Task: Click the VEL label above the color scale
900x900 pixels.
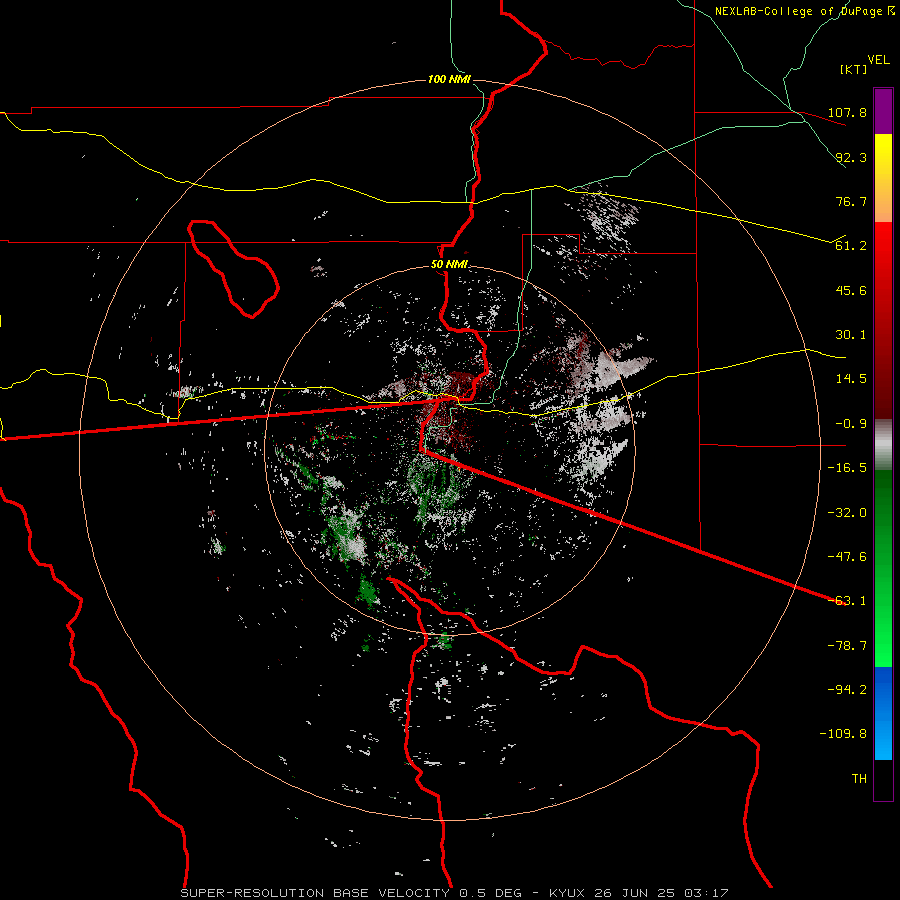Action: (x=879, y=60)
